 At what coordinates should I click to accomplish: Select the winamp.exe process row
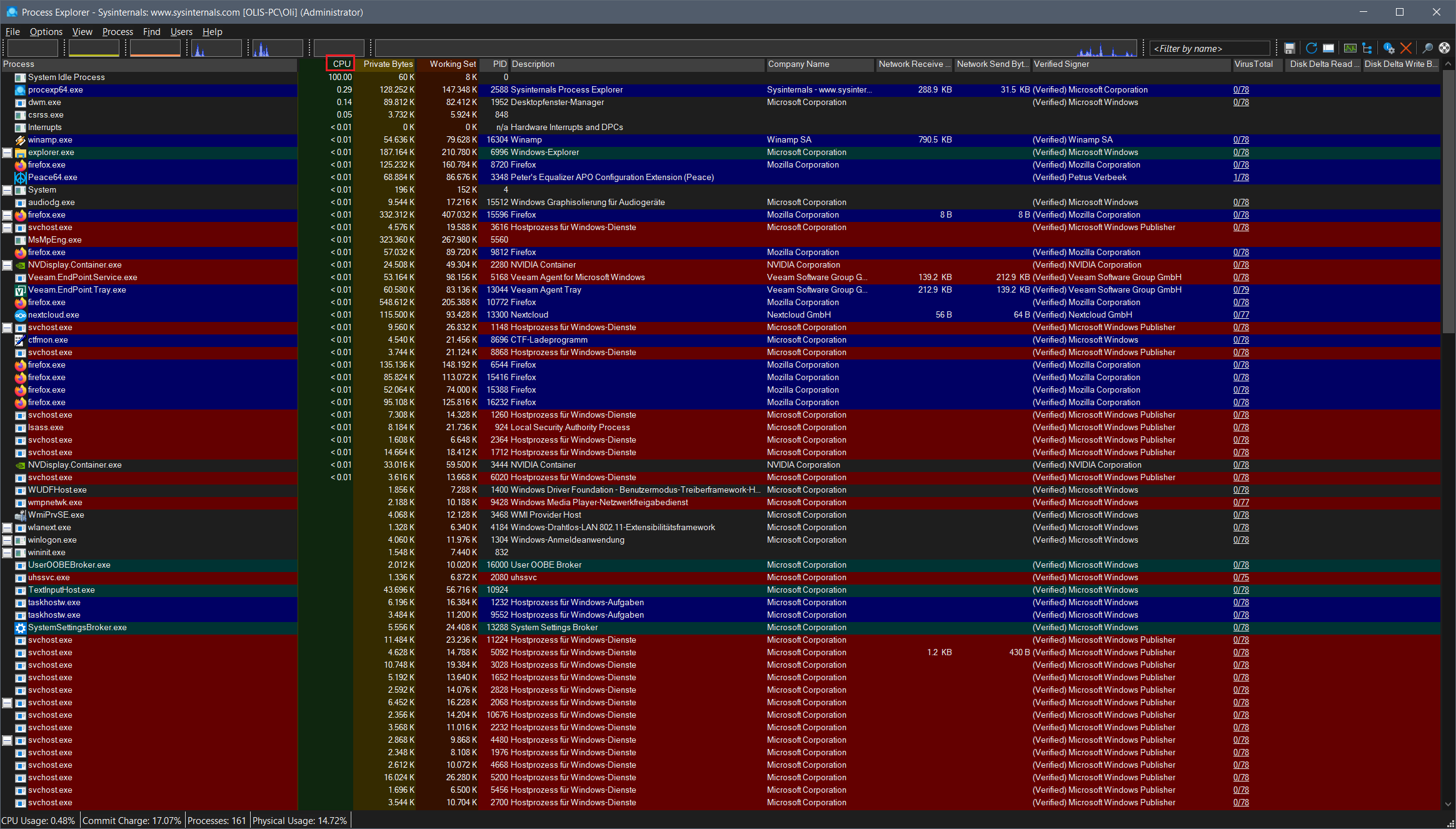pos(50,140)
